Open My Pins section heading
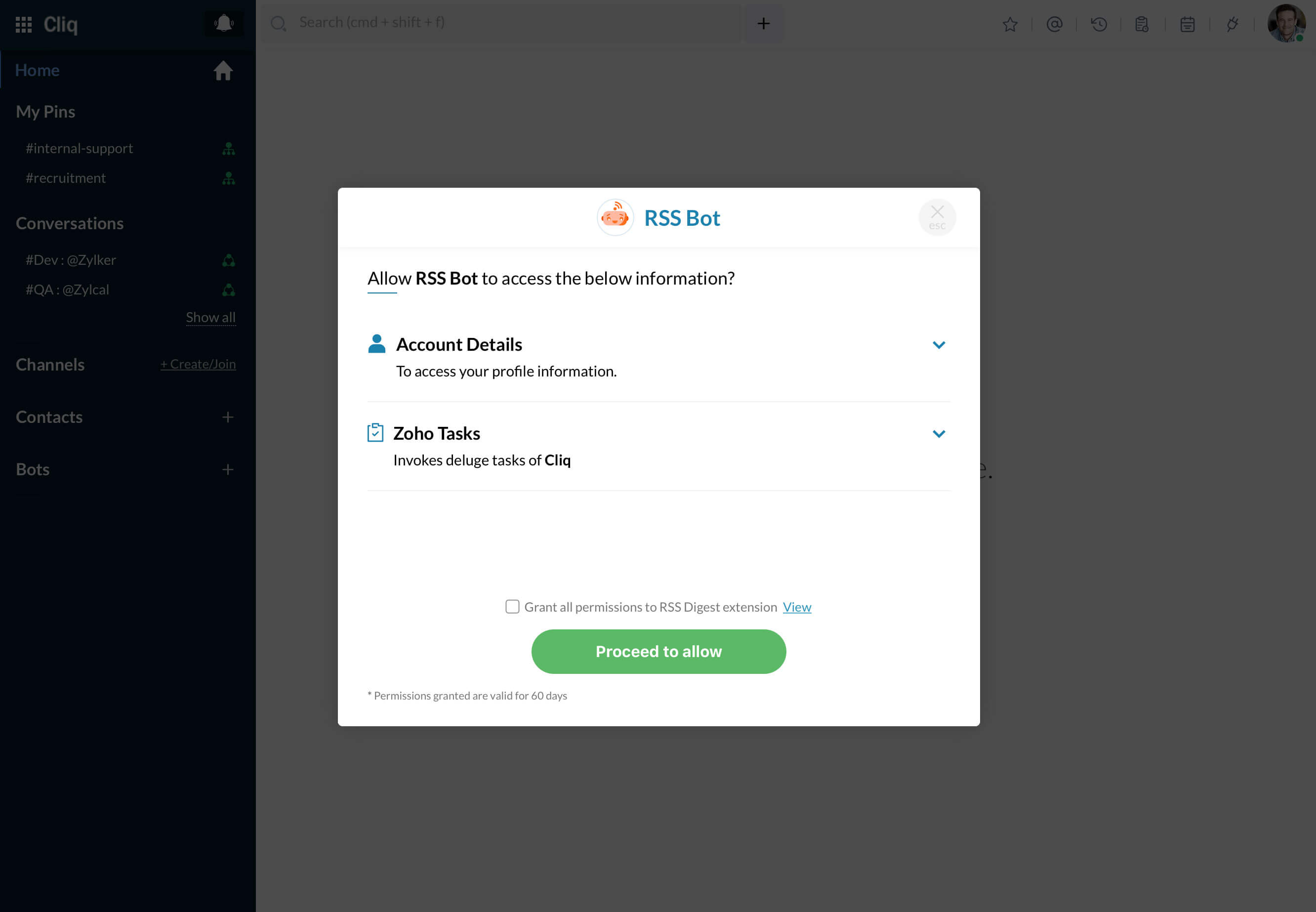 coord(46,112)
